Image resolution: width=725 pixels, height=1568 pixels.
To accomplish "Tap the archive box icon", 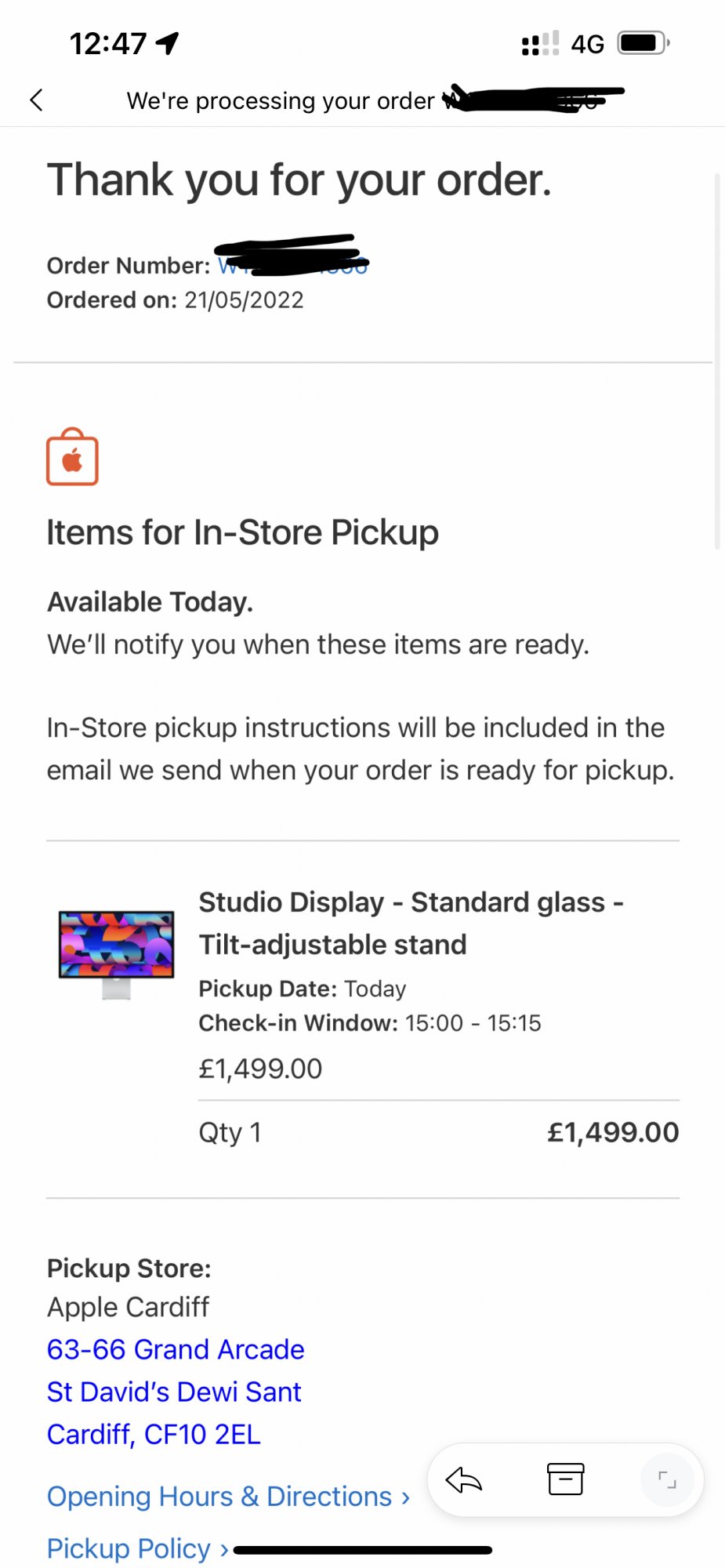I will [565, 1479].
